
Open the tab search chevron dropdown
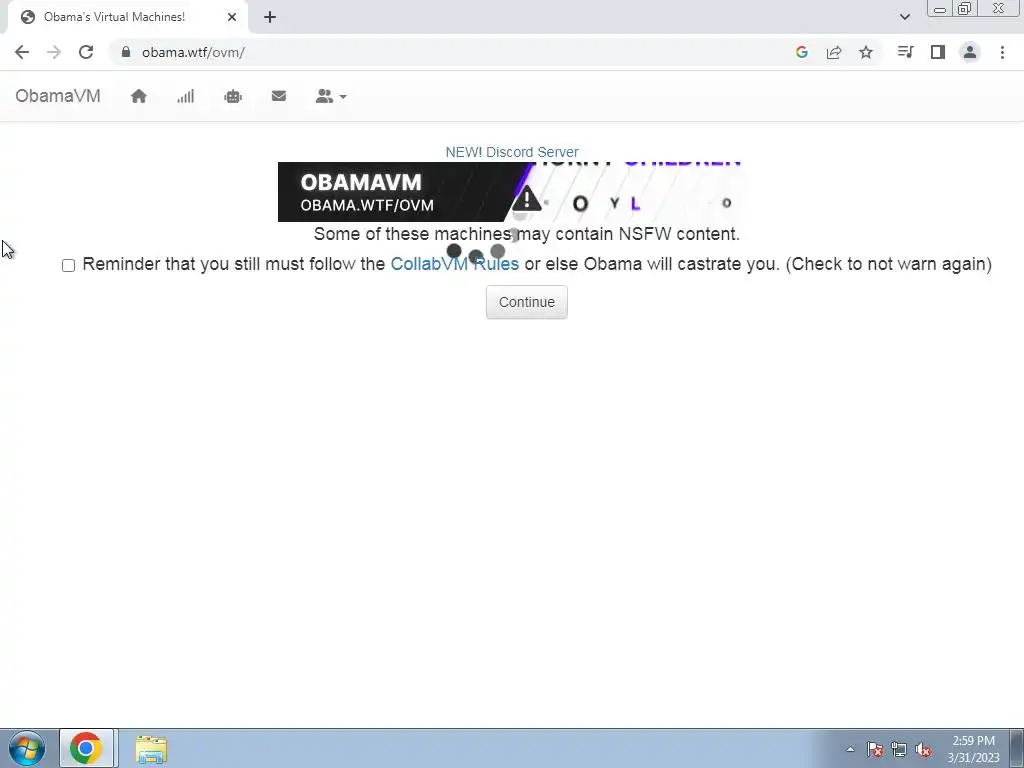point(904,17)
